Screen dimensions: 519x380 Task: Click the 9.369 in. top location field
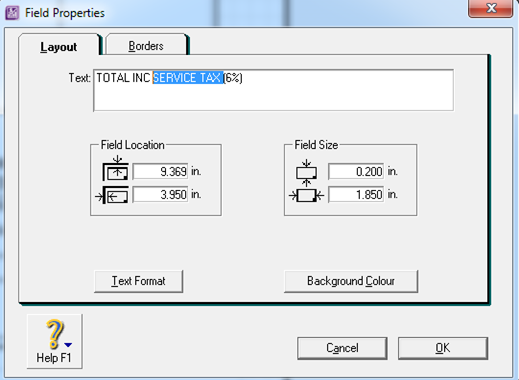(x=160, y=171)
